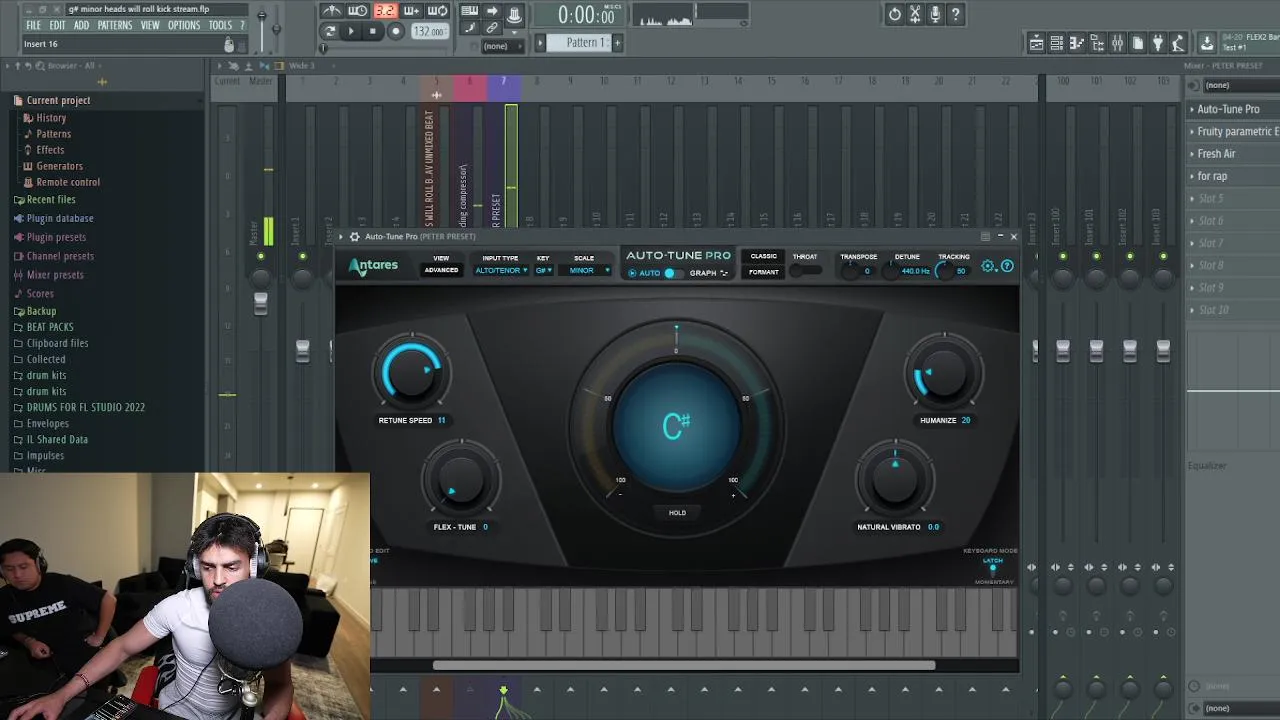Open the ADD menu
Screen dimensions: 1280x720
click(81, 25)
